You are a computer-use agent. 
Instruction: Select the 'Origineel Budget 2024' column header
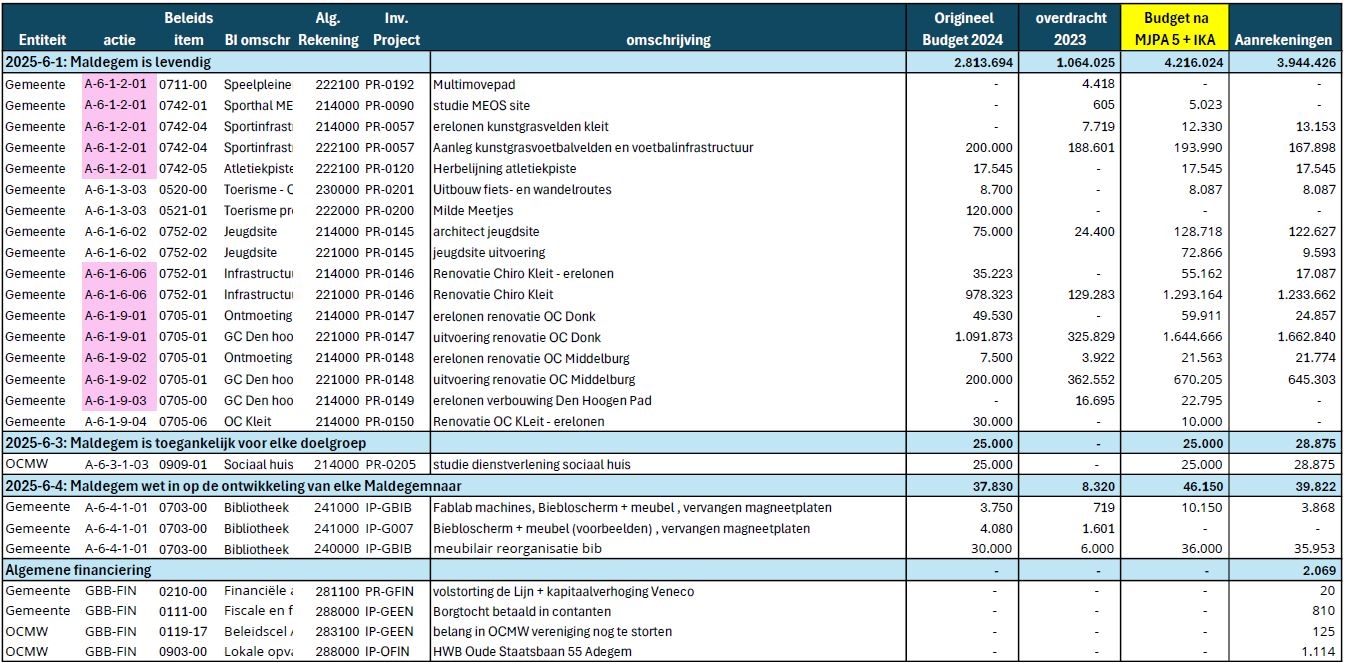click(x=962, y=29)
